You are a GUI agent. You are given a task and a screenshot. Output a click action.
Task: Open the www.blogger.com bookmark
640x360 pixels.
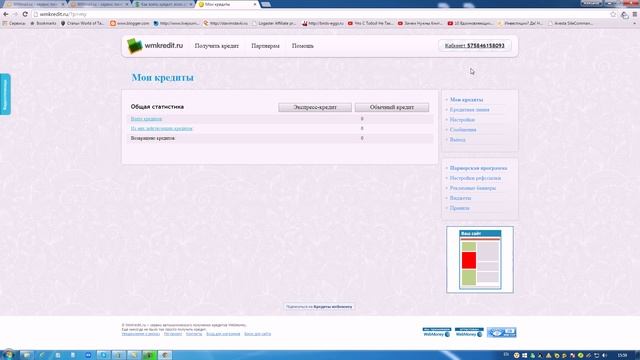pyautogui.click(x=130, y=23)
